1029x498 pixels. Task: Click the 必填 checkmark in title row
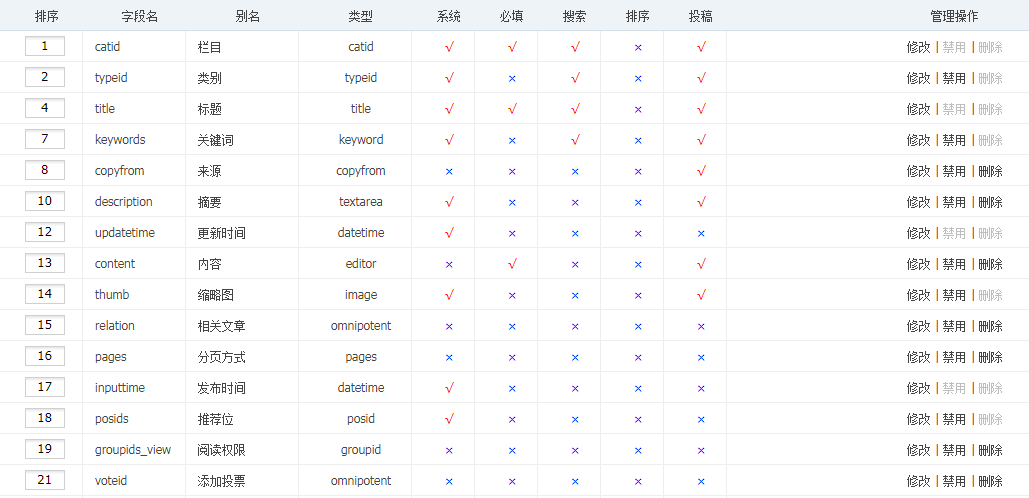(513, 109)
